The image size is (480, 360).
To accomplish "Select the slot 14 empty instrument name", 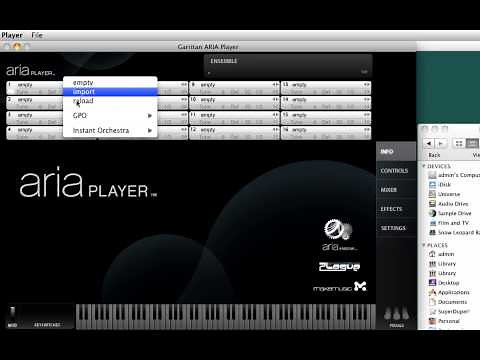I will [x=299, y=100].
